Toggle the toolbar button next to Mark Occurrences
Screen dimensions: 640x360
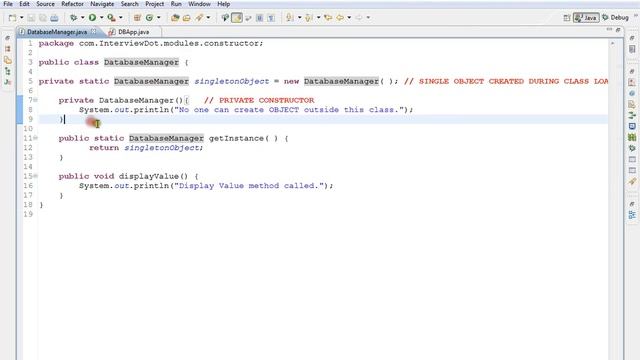(248, 18)
